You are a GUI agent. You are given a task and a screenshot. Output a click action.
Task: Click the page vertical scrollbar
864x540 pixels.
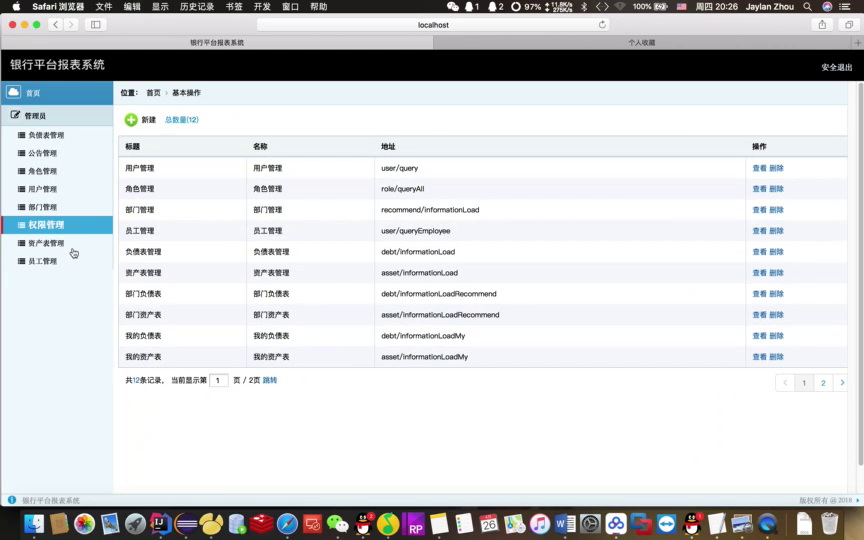860,274
